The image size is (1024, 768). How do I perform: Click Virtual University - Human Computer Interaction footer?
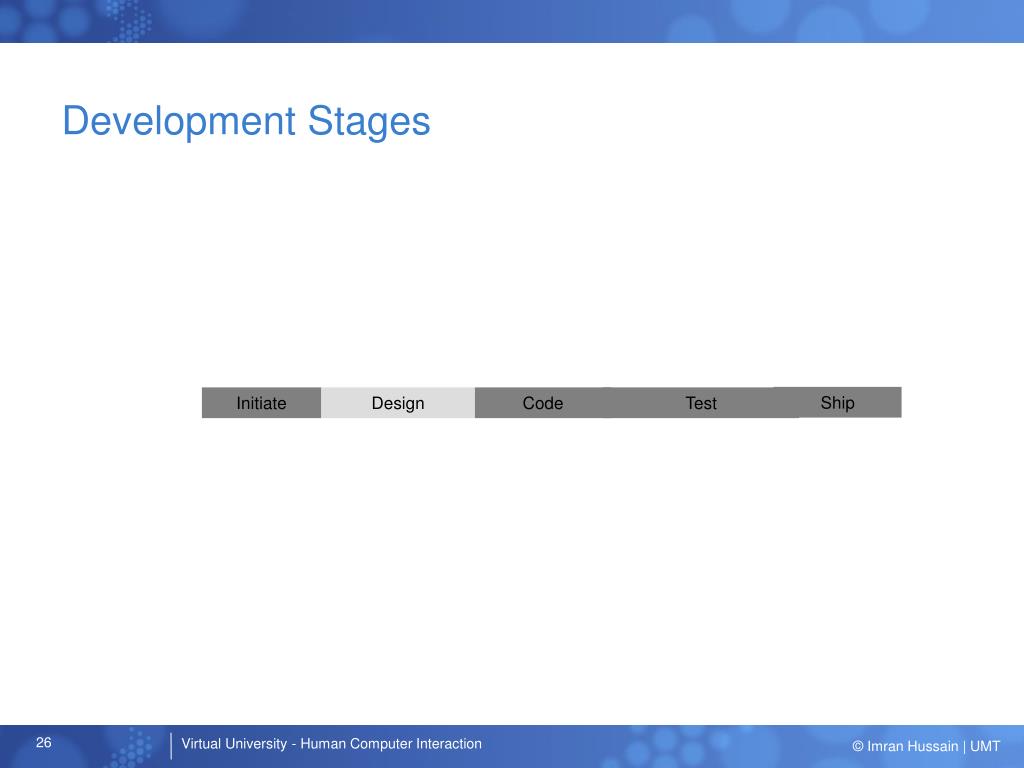tap(332, 744)
